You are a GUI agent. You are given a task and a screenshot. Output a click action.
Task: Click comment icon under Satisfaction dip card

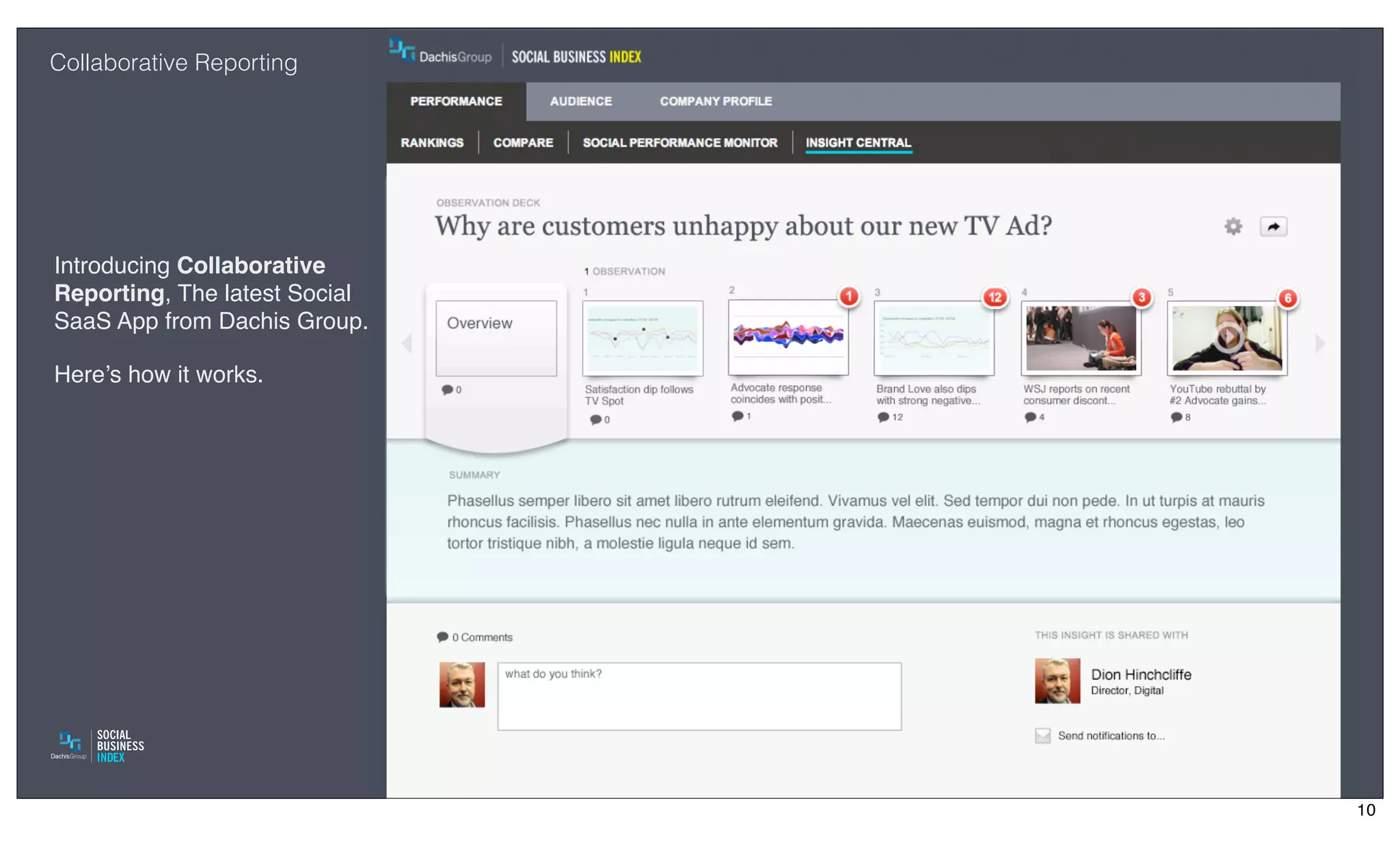pos(595,419)
